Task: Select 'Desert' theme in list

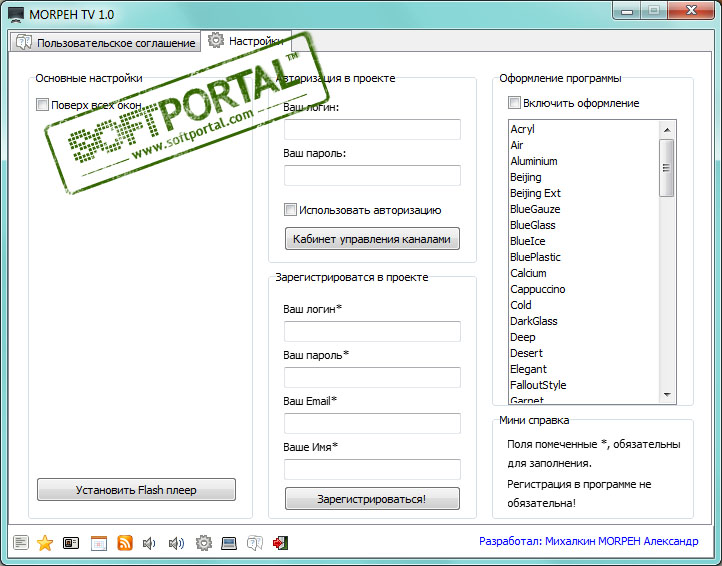Action: pos(584,353)
